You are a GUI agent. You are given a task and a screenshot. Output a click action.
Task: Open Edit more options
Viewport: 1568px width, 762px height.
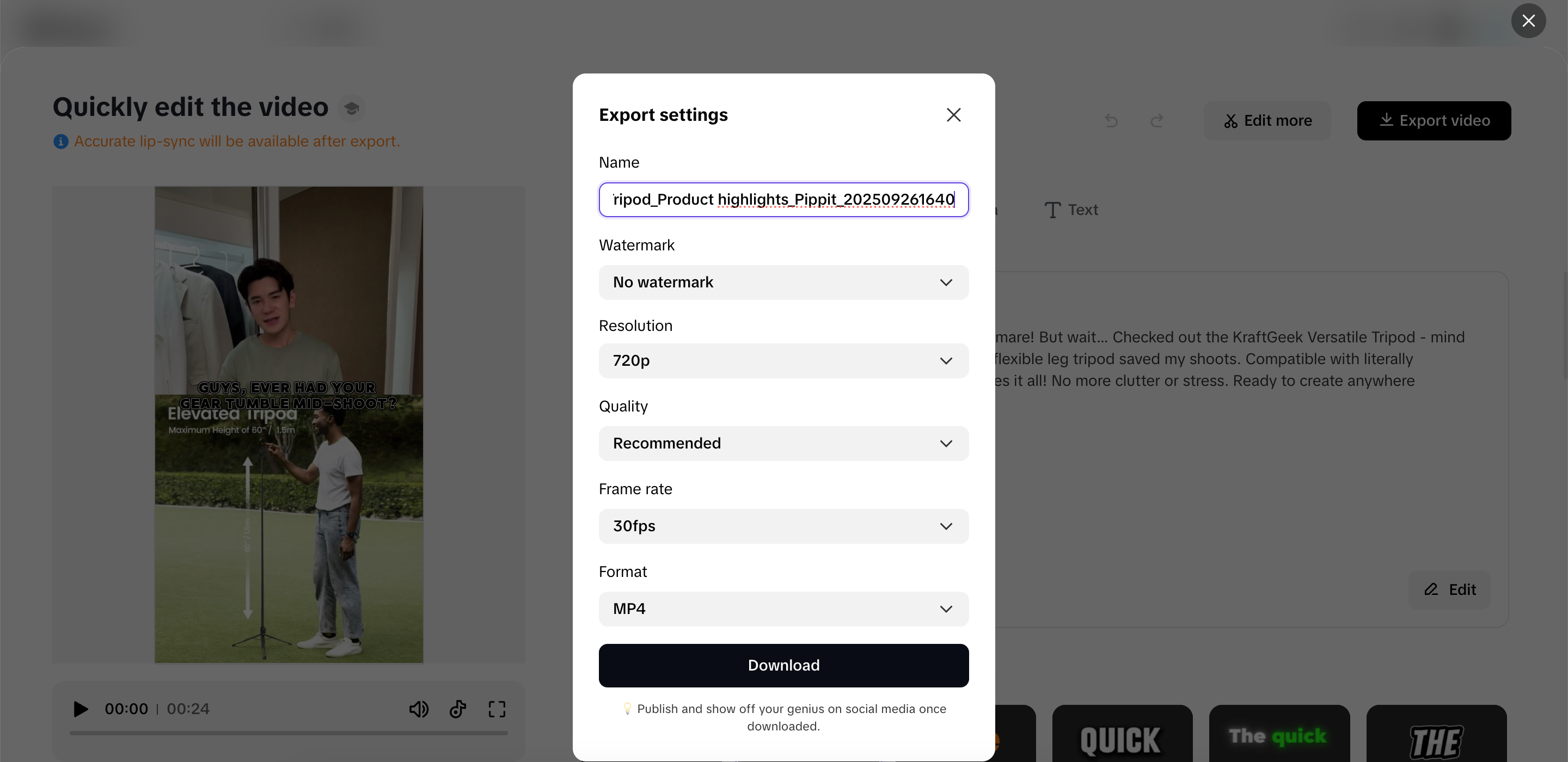tap(1267, 120)
